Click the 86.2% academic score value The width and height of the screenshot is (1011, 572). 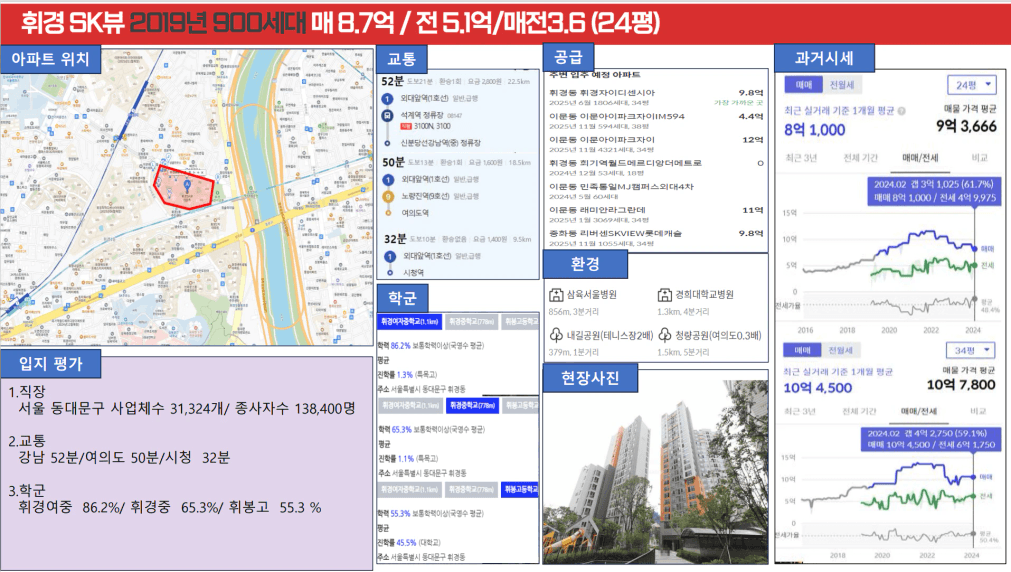[400, 346]
